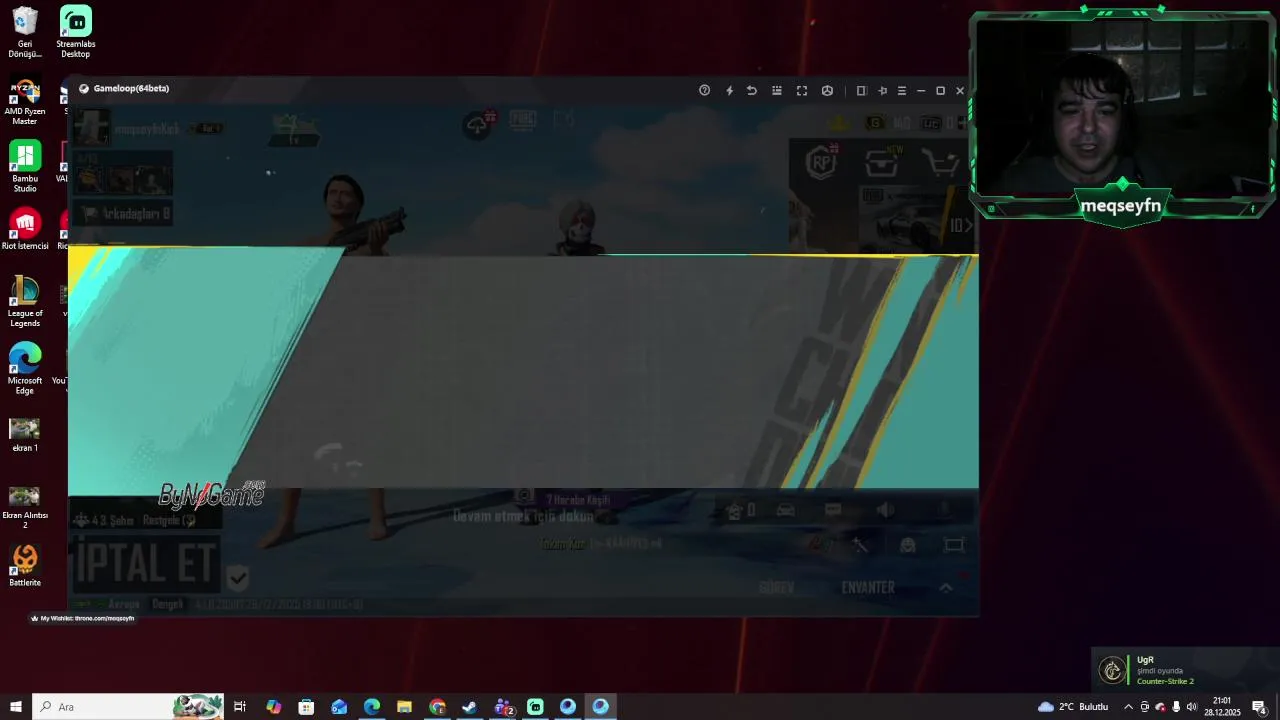
Task: Open Microsoft Store from the taskbar
Action: 306,707
